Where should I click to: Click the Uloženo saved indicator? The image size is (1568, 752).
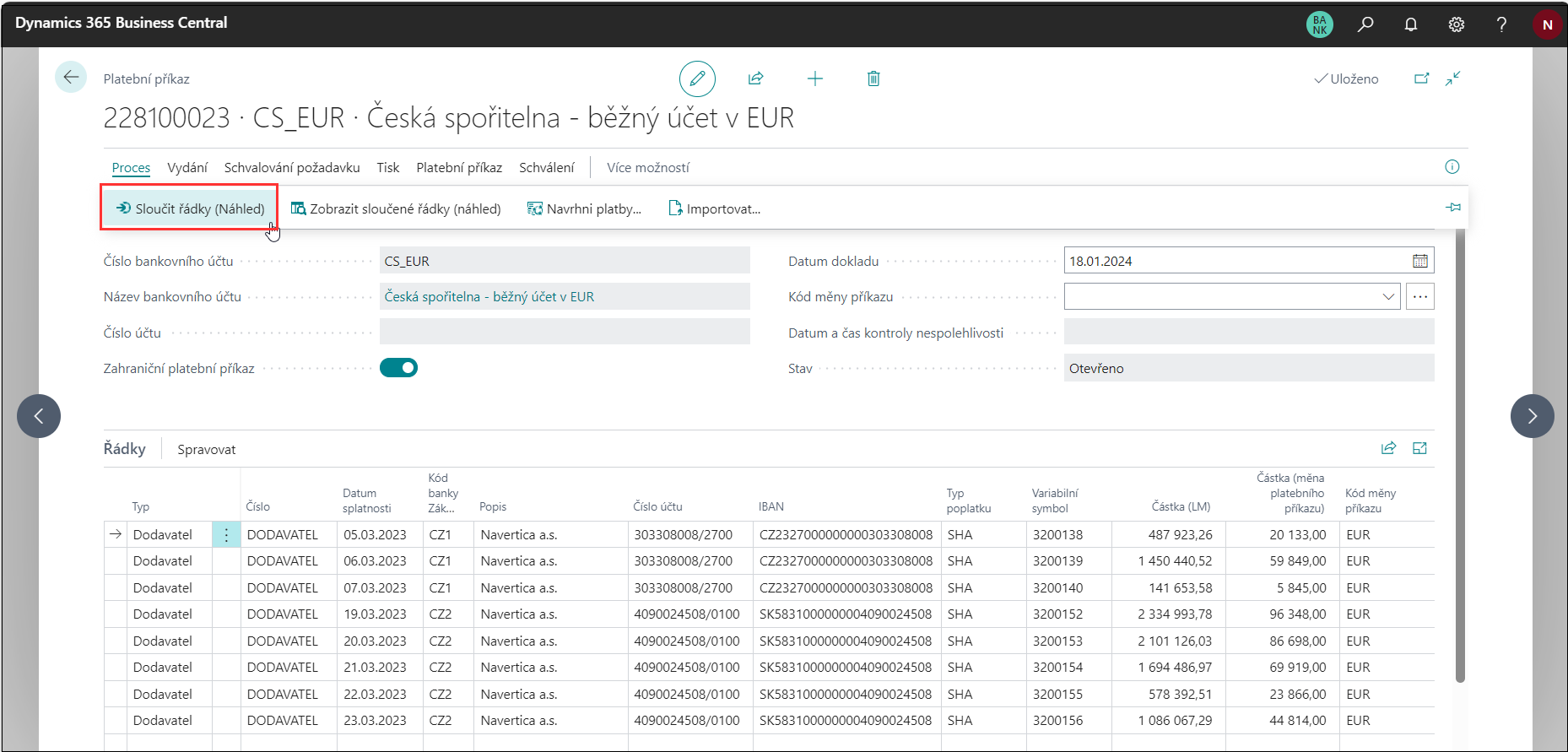(1346, 78)
